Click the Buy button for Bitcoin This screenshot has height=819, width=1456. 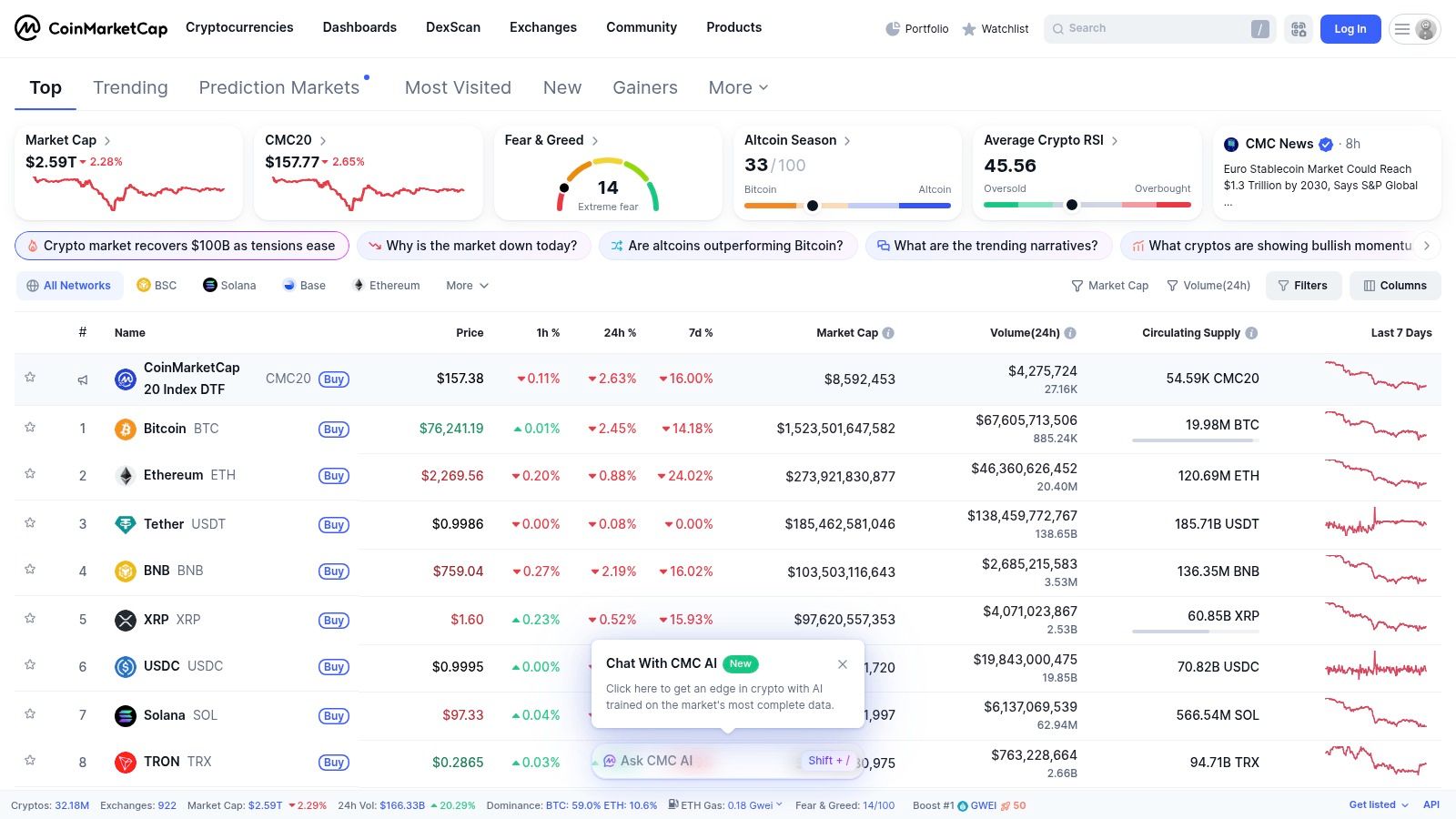pyautogui.click(x=333, y=429)
